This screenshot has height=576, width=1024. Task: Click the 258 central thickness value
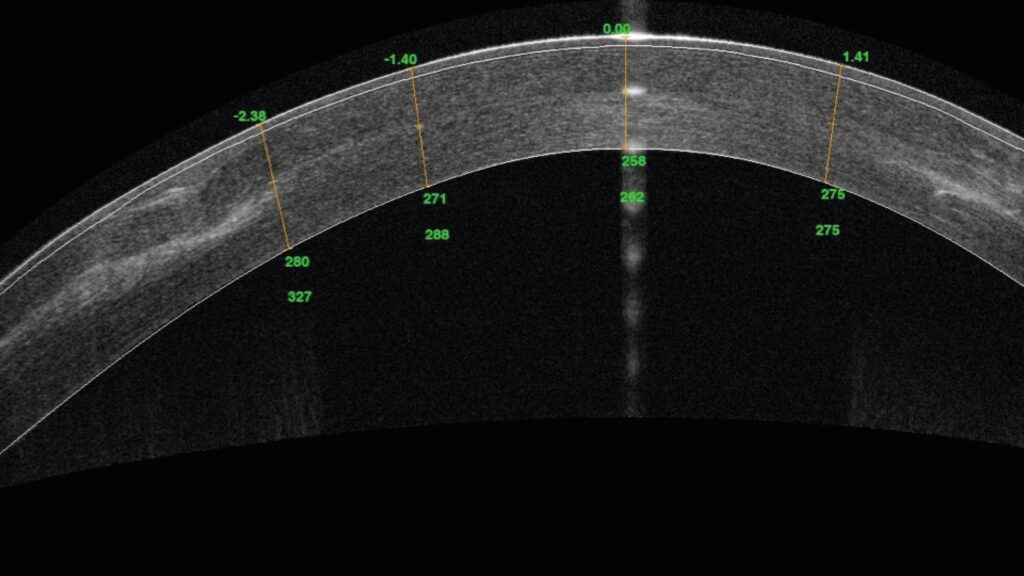[633, 161]
